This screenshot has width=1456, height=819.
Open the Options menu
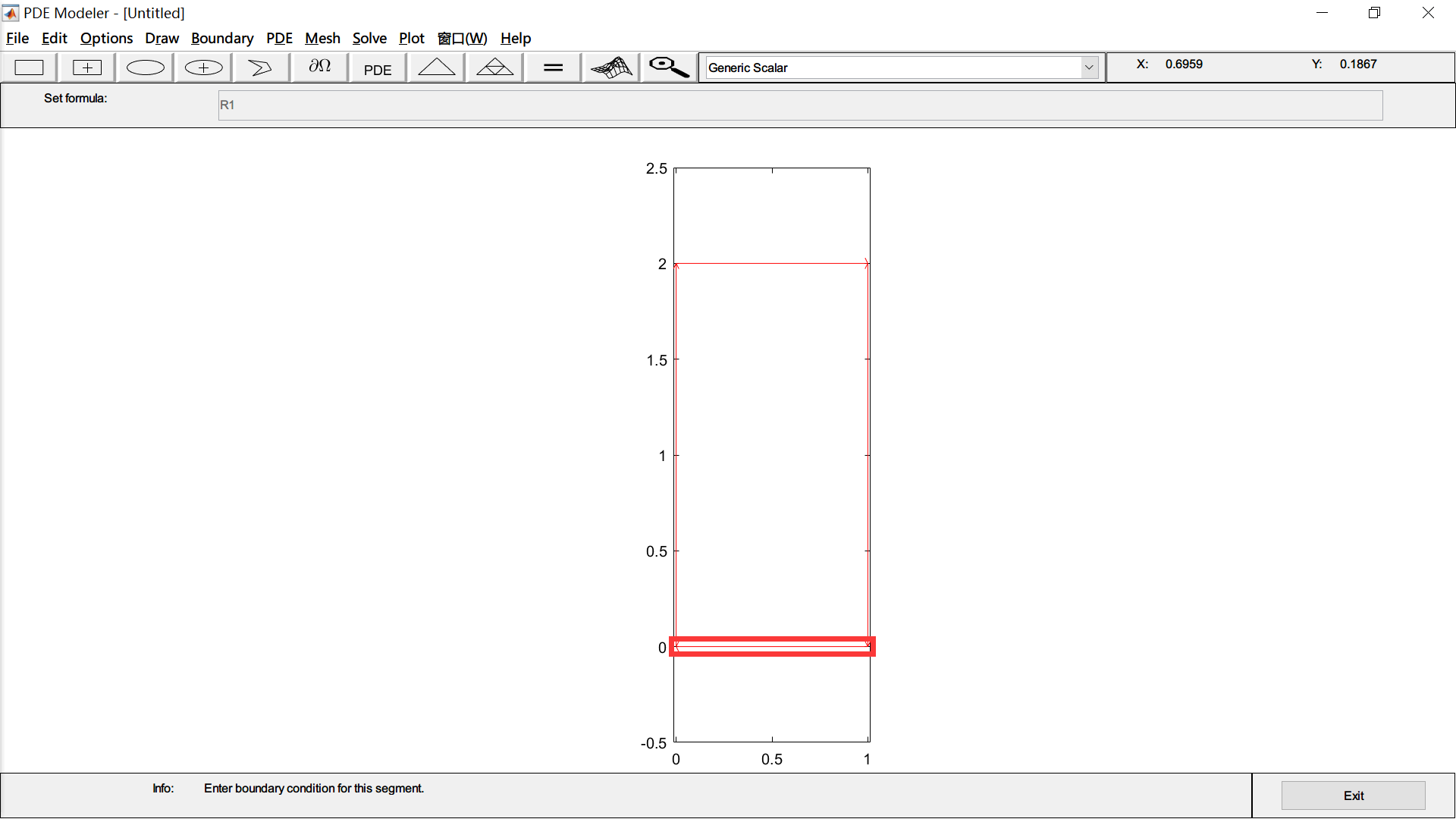click(x=106, y=38)
